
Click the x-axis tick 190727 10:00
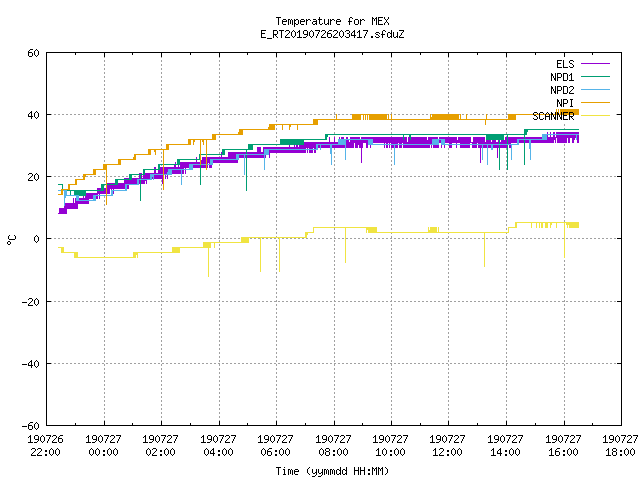coord(391,446)
